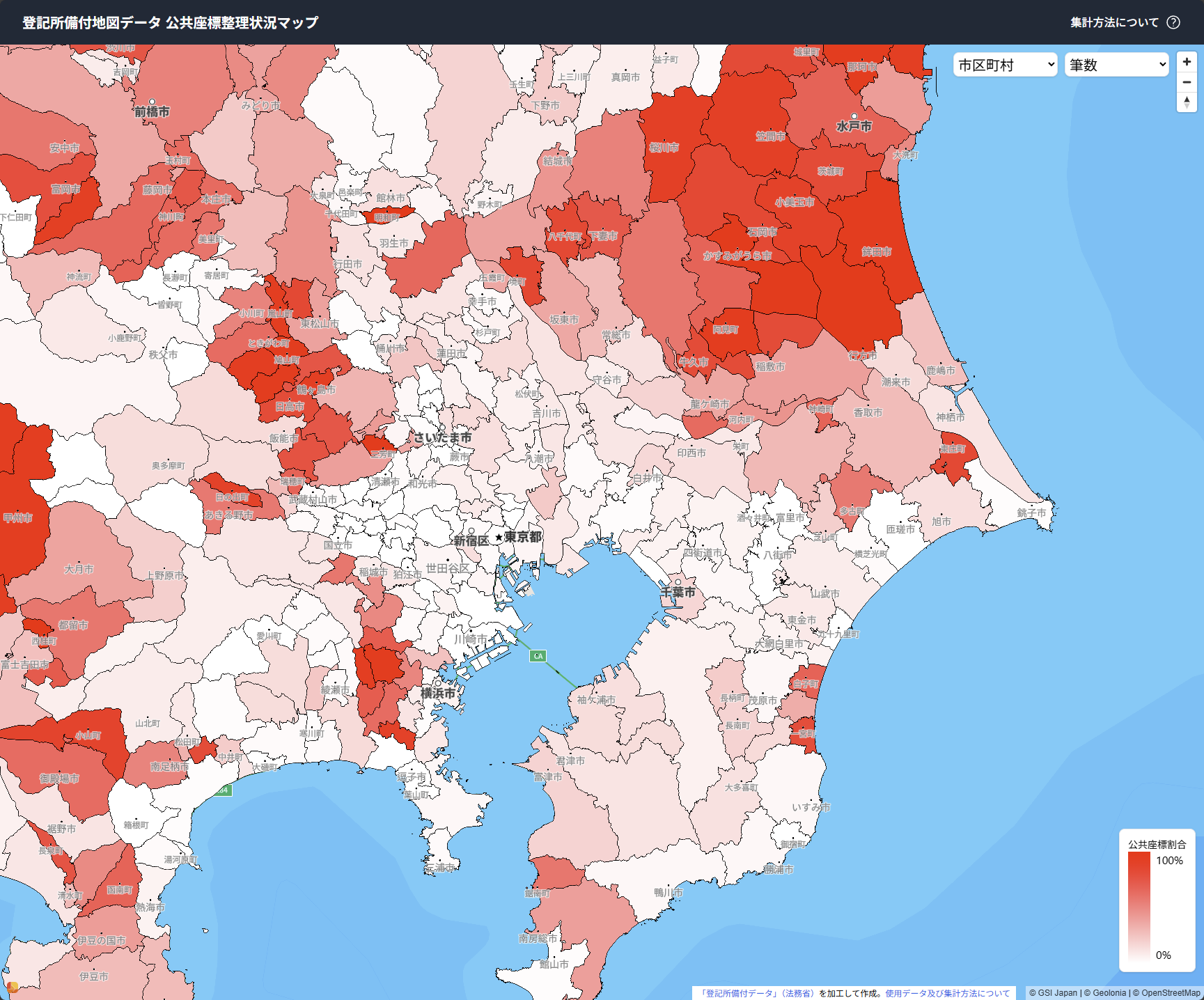Image resolution: width=1204 pixels, height=1000 pixels.
Task: Select the 横浜市 label on the map
Action: (437, 694)
